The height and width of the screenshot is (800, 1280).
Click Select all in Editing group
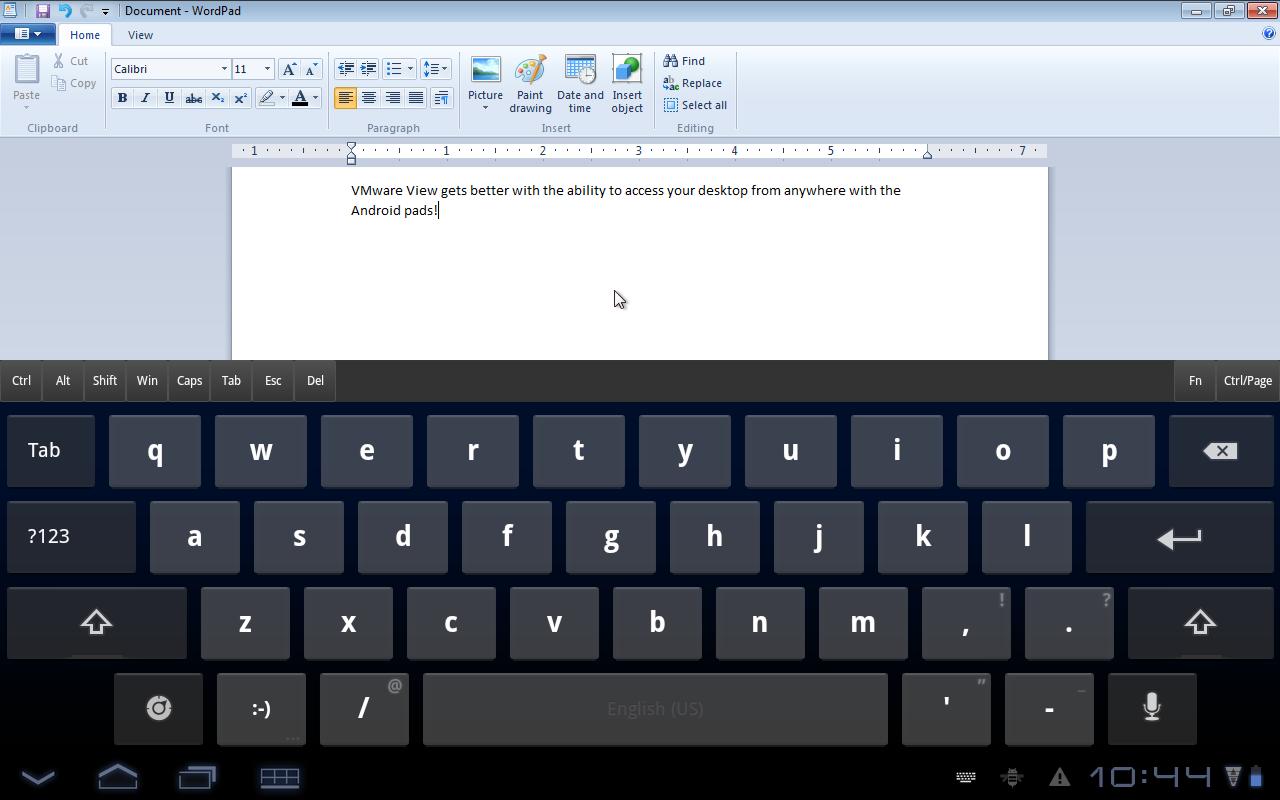point(695,105)
